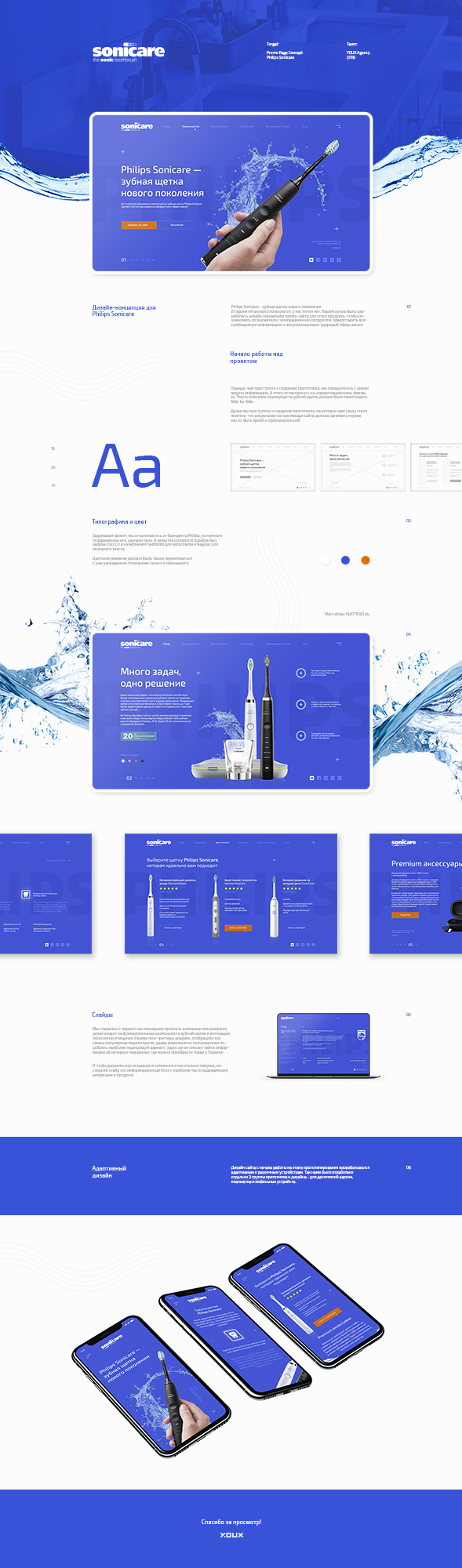Screen dimensions: 462x1568
Task: Select 'Обзор' in the 'Много задач' slide navigation
Action: (166, 644)
